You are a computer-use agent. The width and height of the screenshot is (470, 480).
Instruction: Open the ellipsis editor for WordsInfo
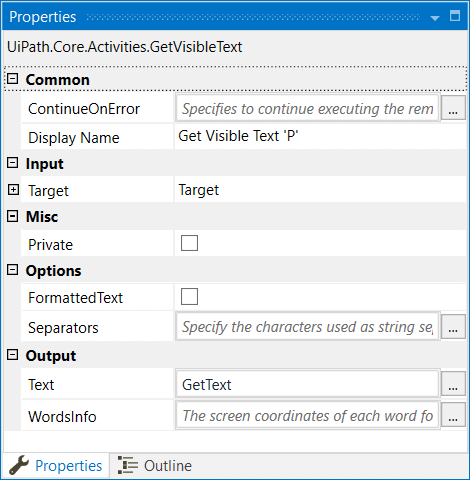(453, 415)
